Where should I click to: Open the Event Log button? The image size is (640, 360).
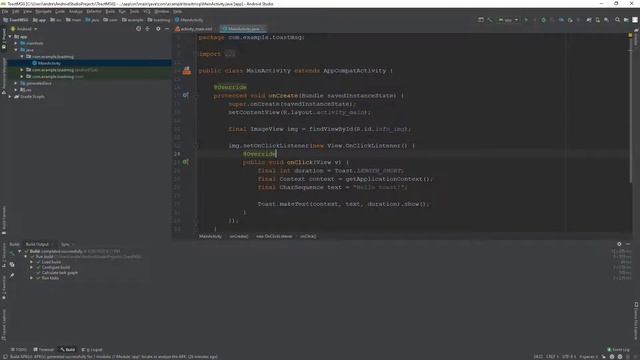pyautogui.click(x=618, y=349)
